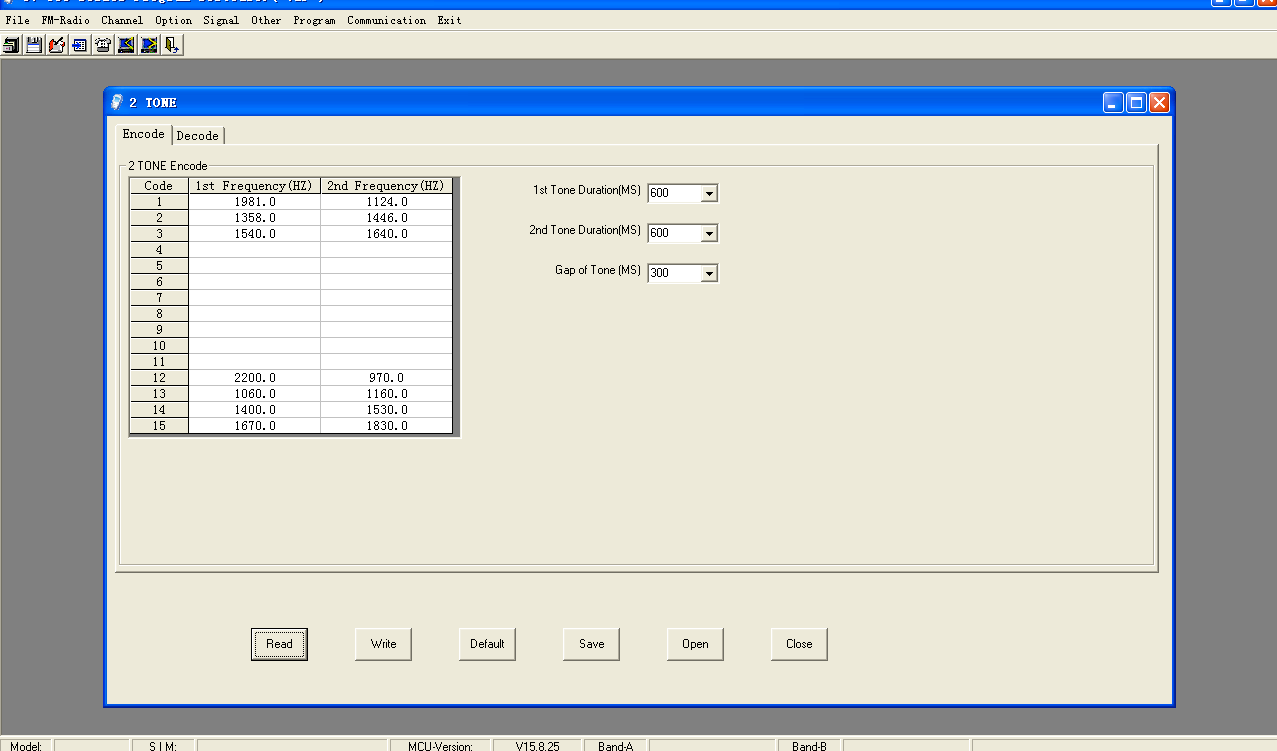Open the Communication menu
The height and width of the screenshot is (751, 1277).
[x=386, y=20]
